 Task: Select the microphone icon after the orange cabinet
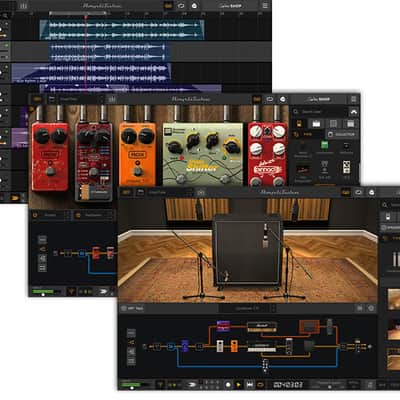coord(330,326)
